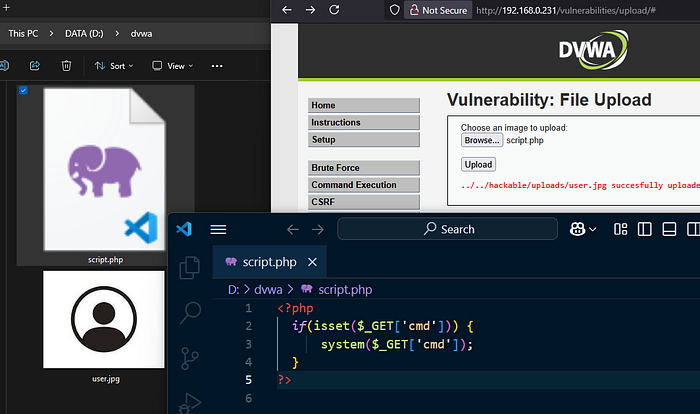Click script.php in editor breadcrumb
Viewport: 700px width, 414px height.
point(345,290)
